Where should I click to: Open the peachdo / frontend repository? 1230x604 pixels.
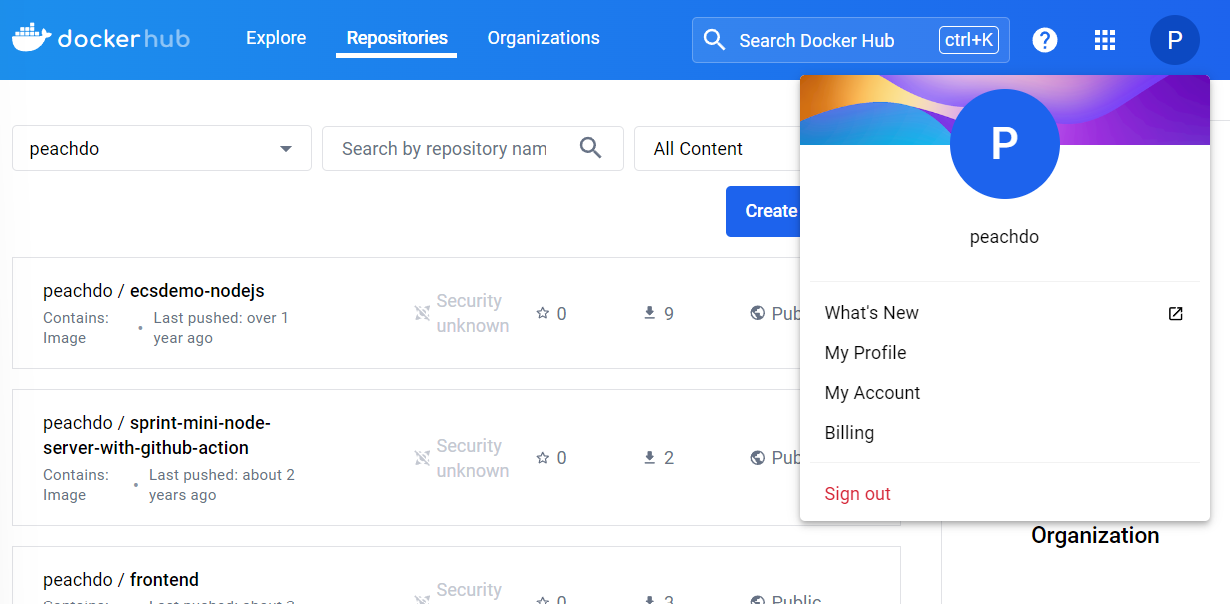(x=121, y=579)
